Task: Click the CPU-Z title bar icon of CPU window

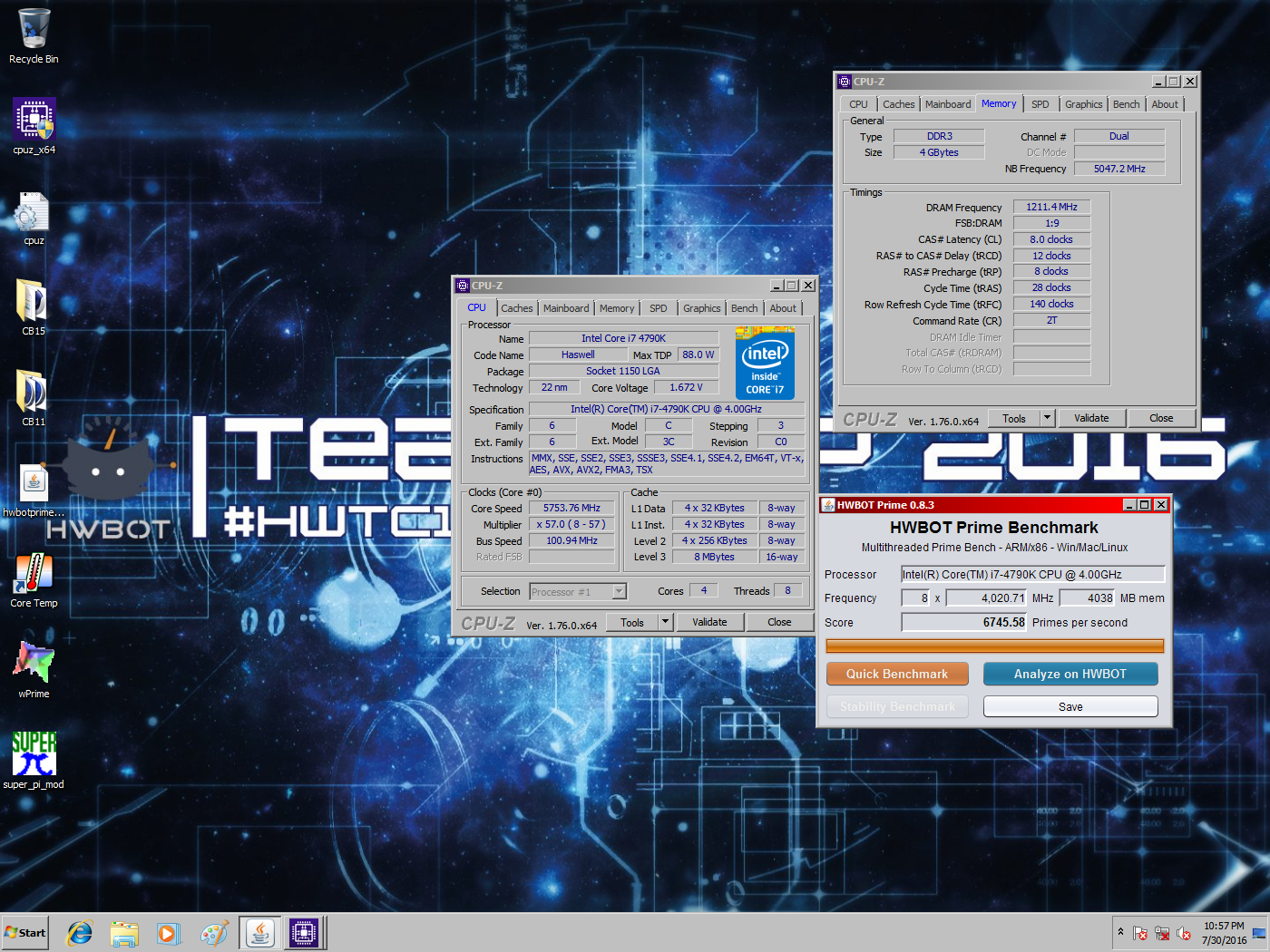Action: 463,286
